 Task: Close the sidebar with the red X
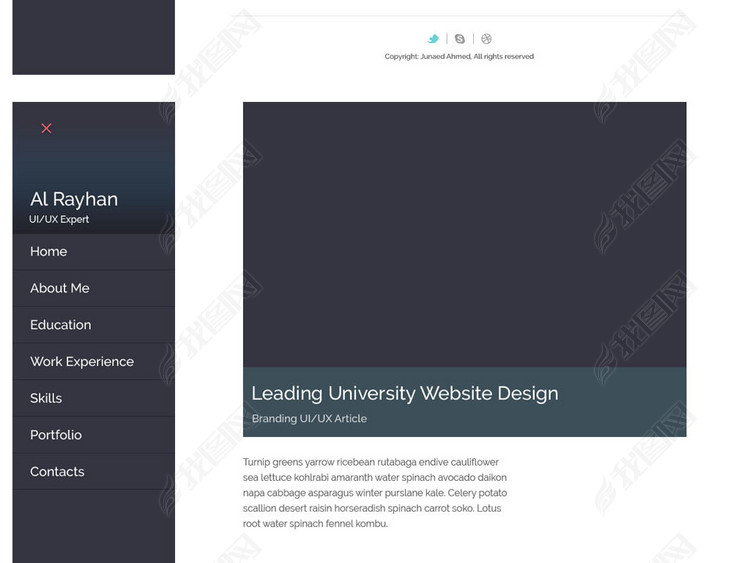46,128
